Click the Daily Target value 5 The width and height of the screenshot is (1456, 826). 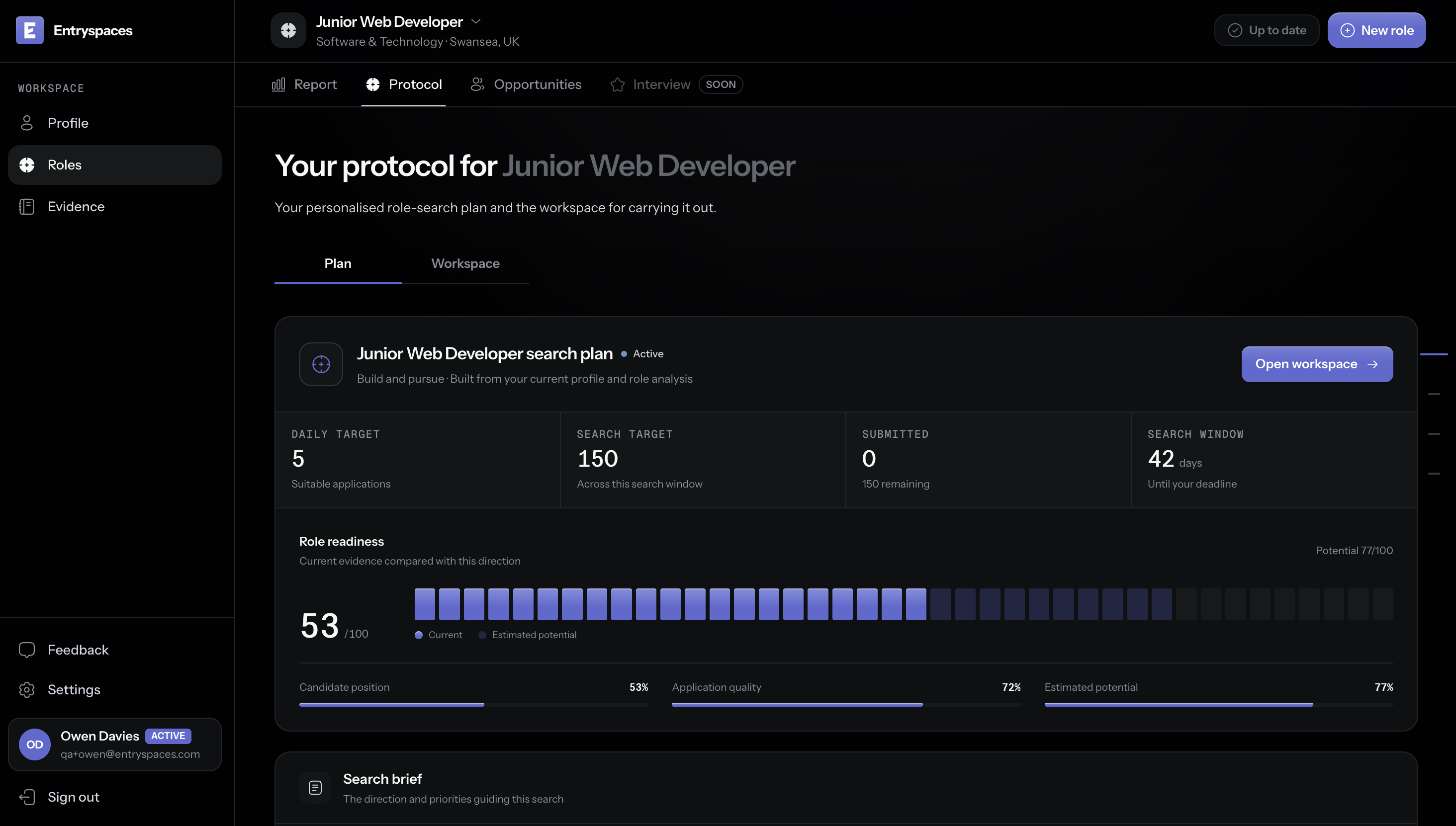[x=298, y=458]
